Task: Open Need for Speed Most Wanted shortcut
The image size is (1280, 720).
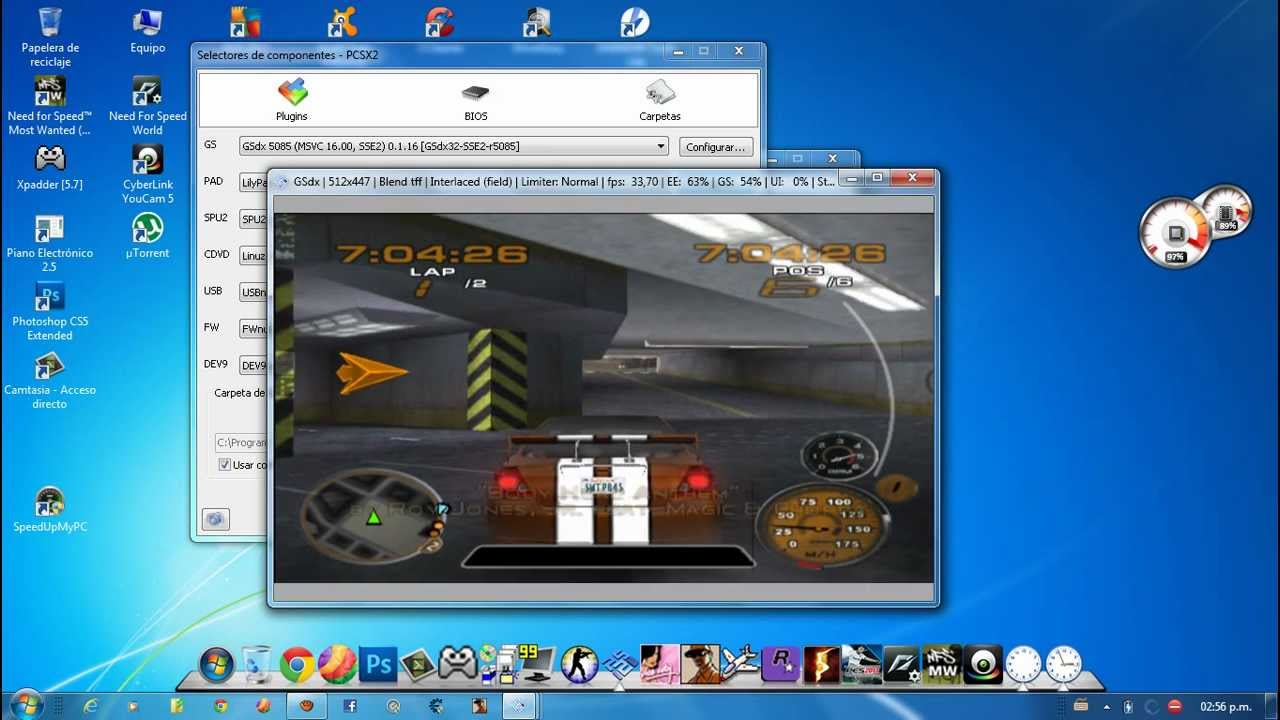Action: click(x=50, y=105)
